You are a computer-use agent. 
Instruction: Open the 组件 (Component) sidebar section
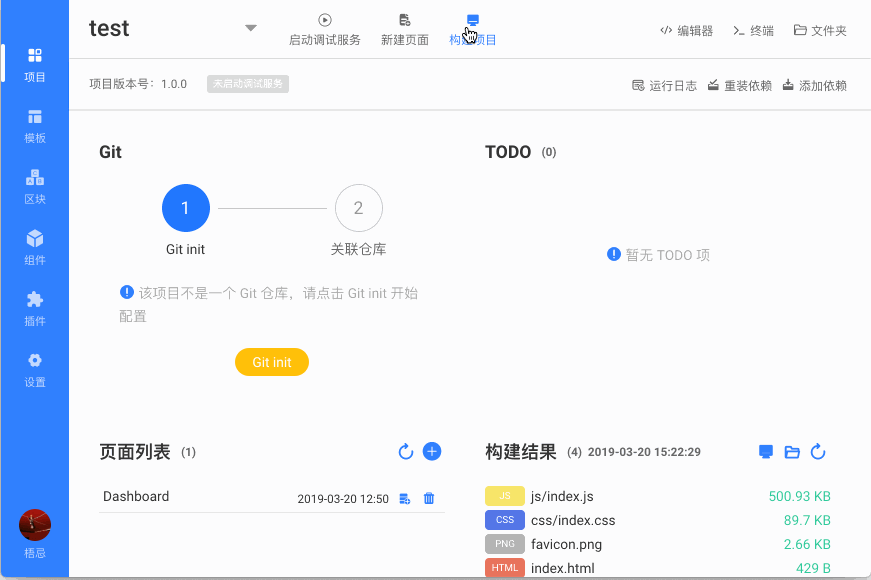point(34,248)
